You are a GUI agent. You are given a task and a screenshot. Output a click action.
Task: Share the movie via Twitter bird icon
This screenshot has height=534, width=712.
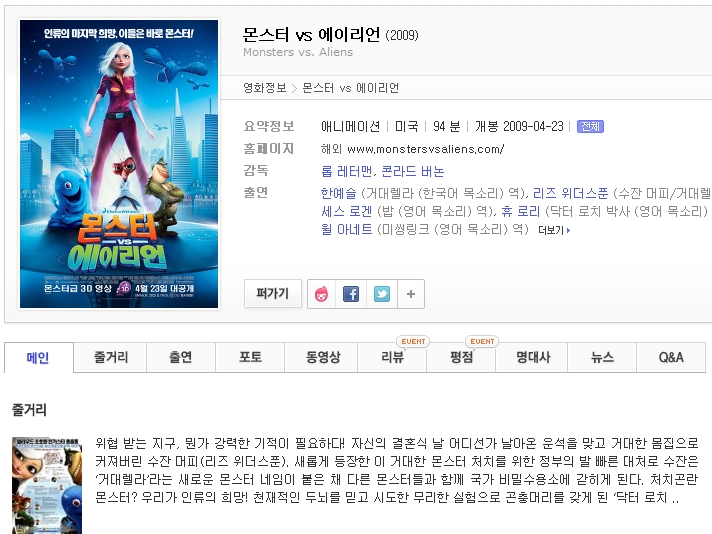click(382, 294)
